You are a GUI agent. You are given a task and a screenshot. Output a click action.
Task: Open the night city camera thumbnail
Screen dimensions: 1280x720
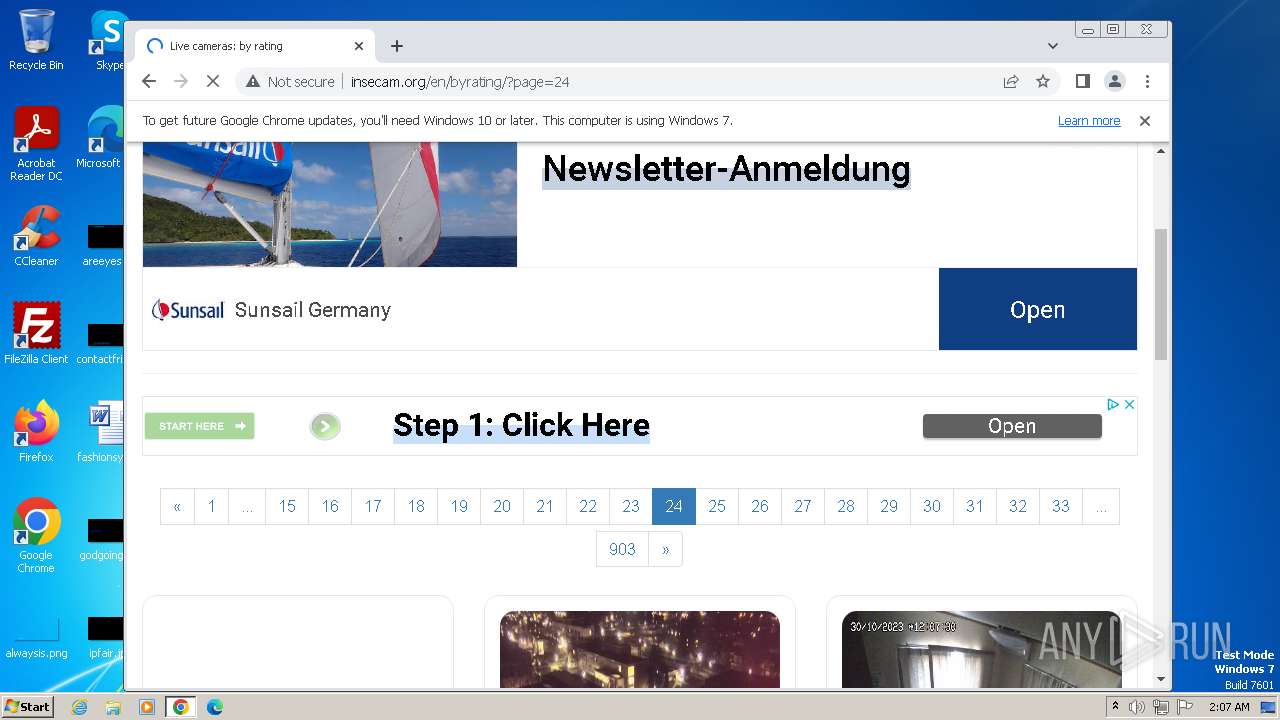pyautogui.click(x=640, y=650)
